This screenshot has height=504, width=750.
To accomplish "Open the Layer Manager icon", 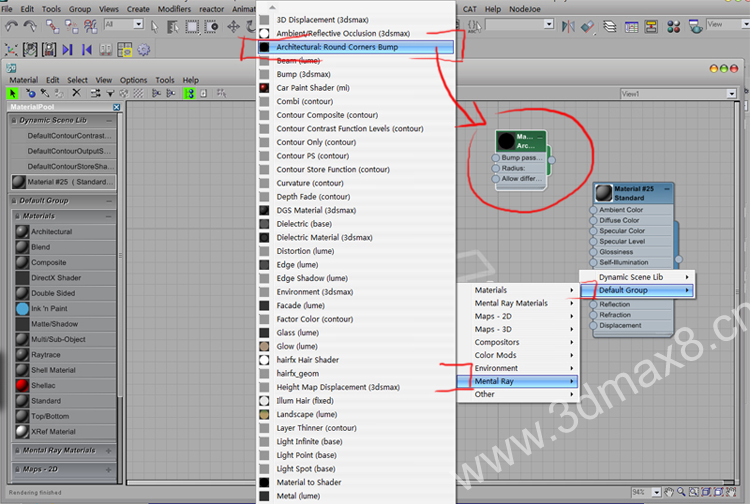I will tap(610, 26).
